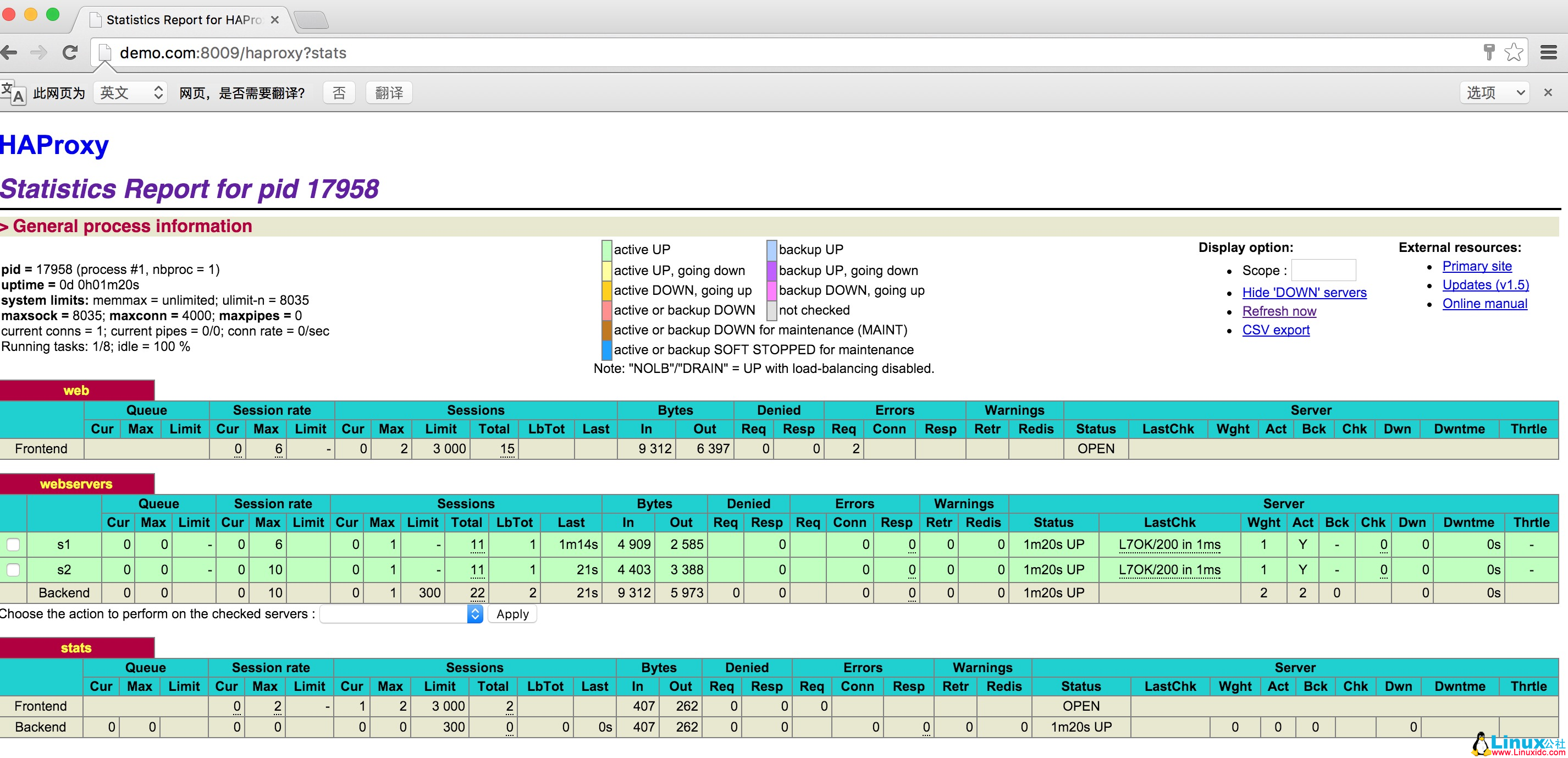
Task: Open Chrome hamburger menu icon
Action: click(1549, 52)
